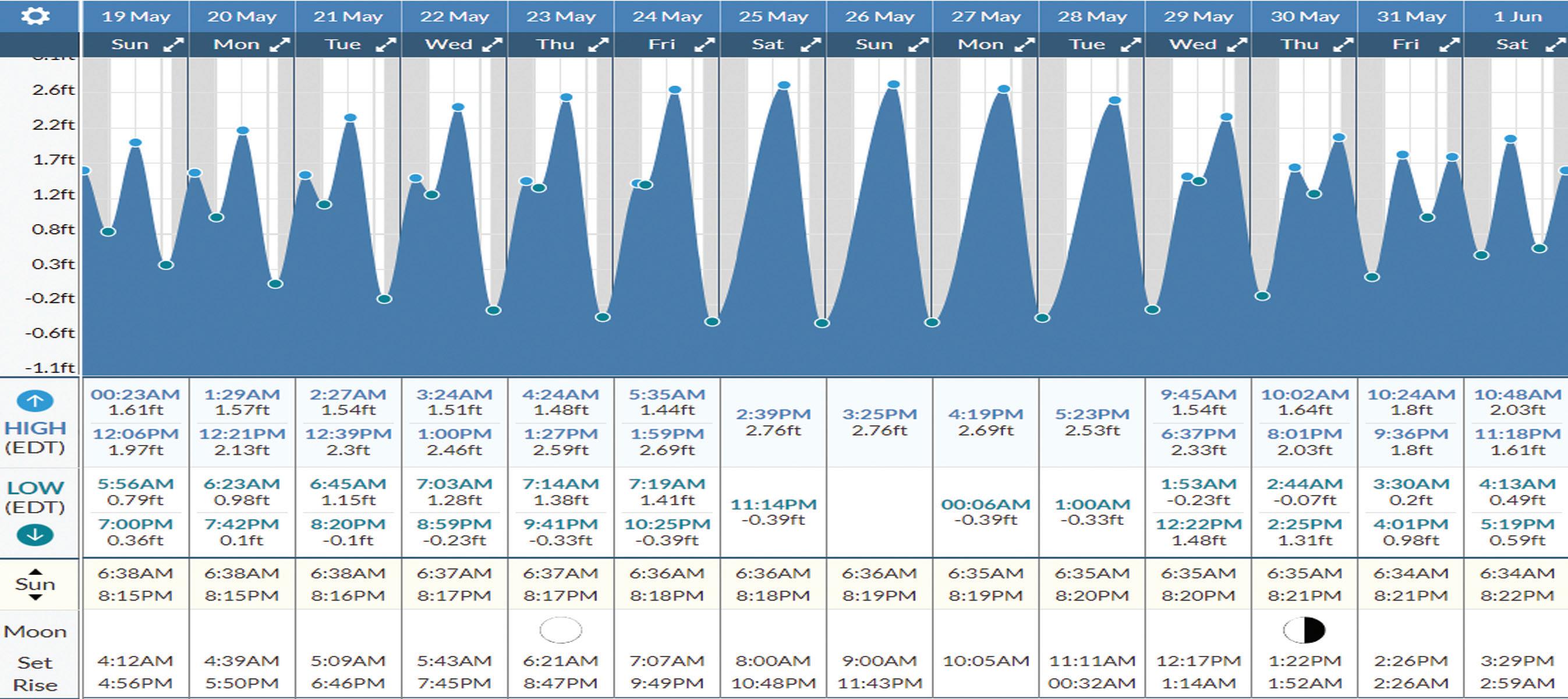
Task: Click the full moon icon on 23 May
Action: pos(561,630)
